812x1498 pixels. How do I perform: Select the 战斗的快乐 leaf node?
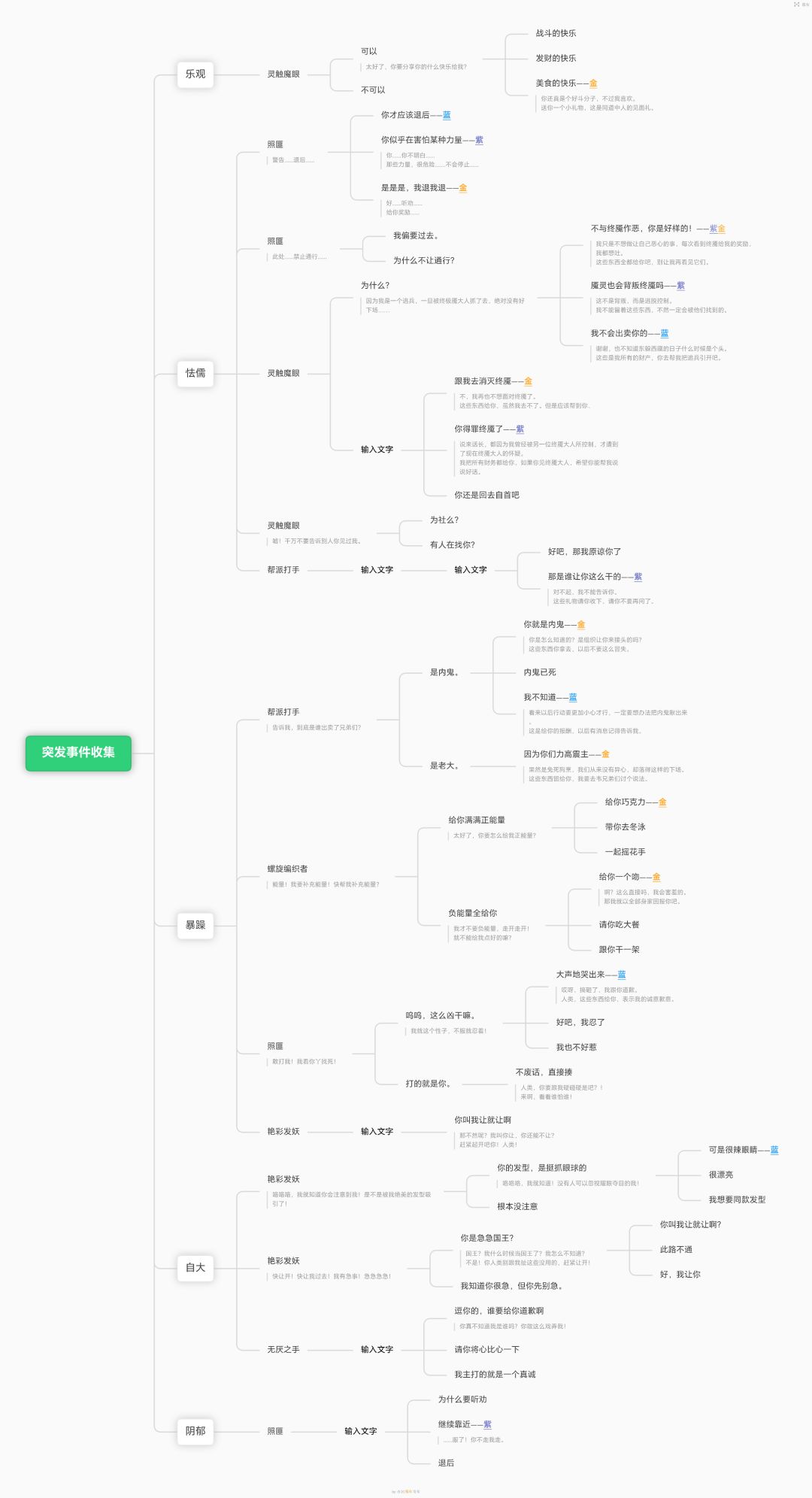[556, 34]
